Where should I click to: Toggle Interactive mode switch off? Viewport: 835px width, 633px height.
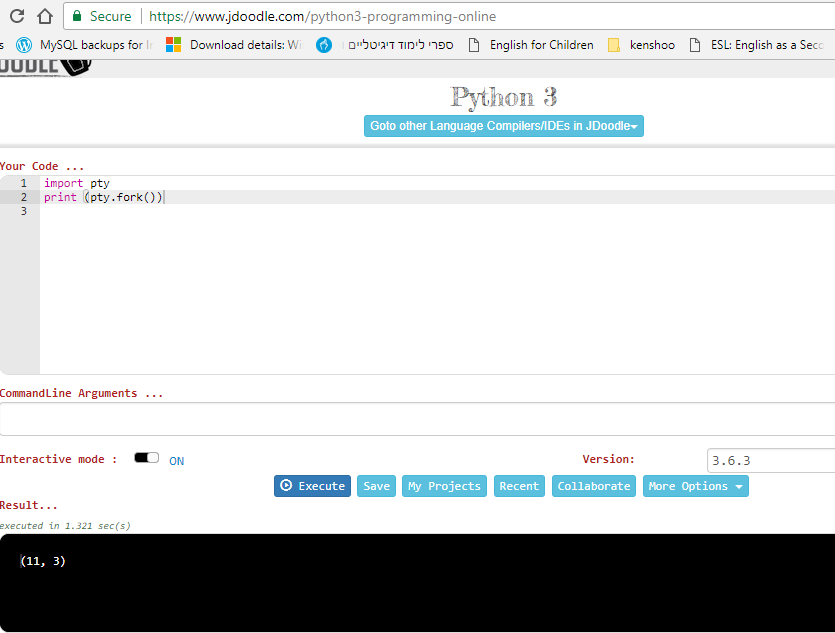point(146,456)
